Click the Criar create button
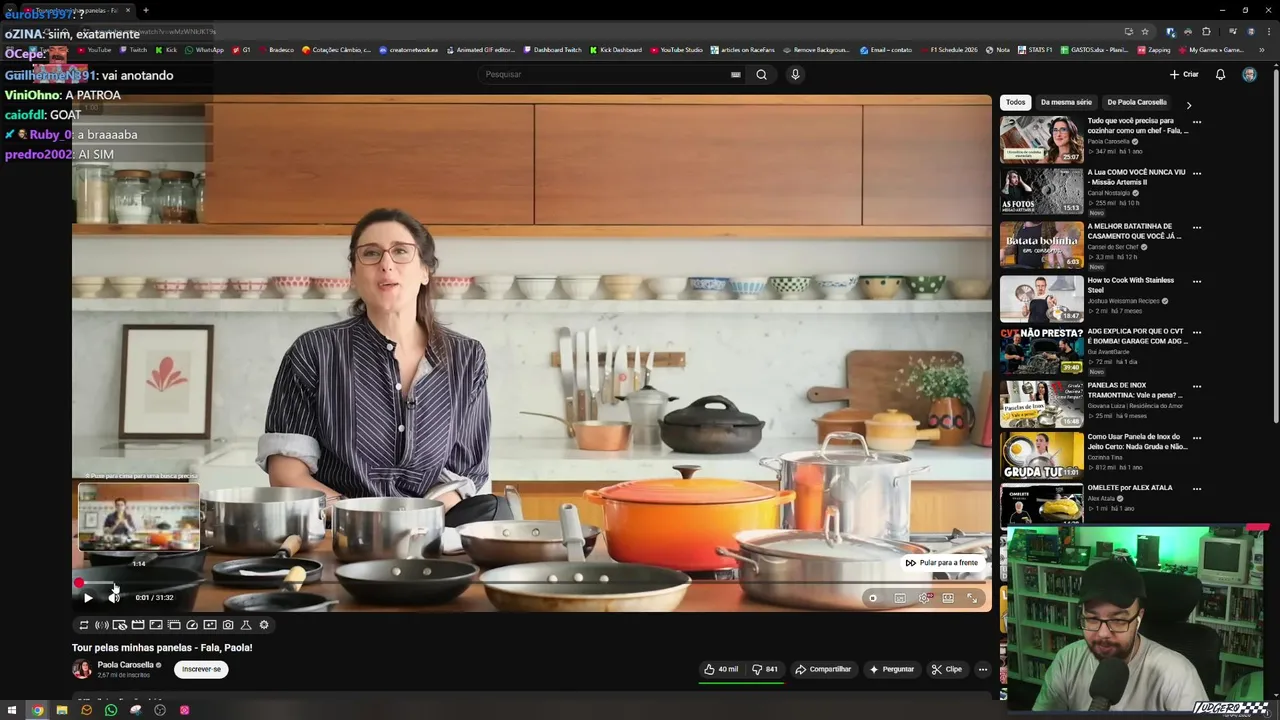The width and height of the screenshot is (1280, 720). 1184,74
